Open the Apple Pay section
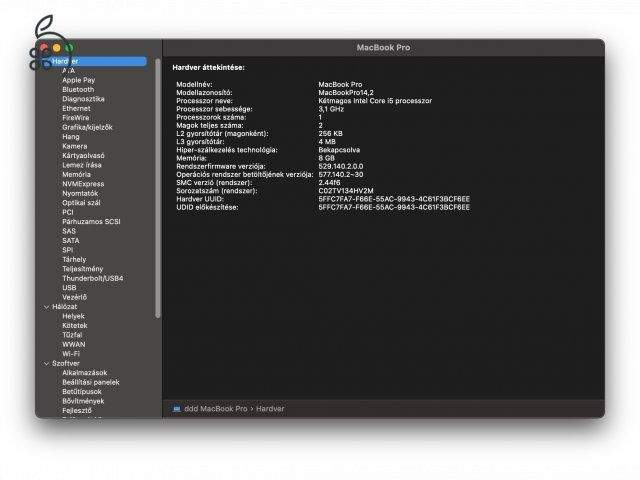This screenshot has width=640, height=480. (x=78, y=80)
